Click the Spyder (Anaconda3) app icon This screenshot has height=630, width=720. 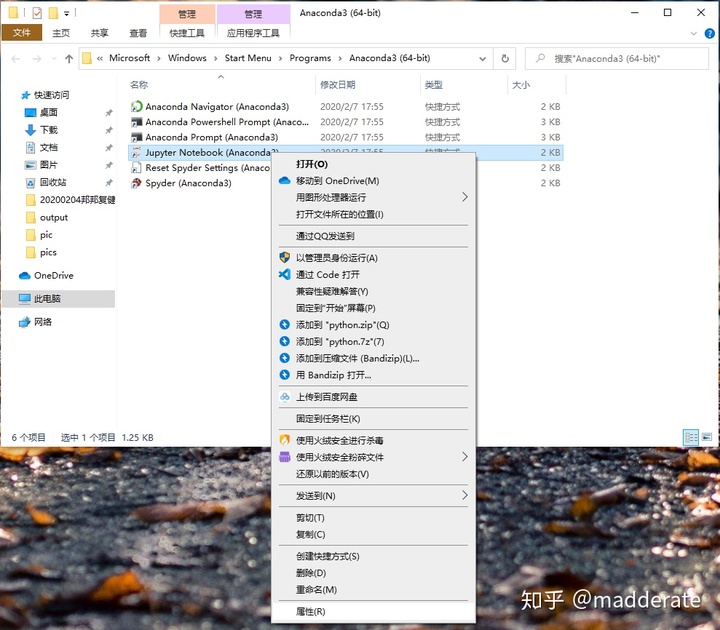[x=136, y=183]
